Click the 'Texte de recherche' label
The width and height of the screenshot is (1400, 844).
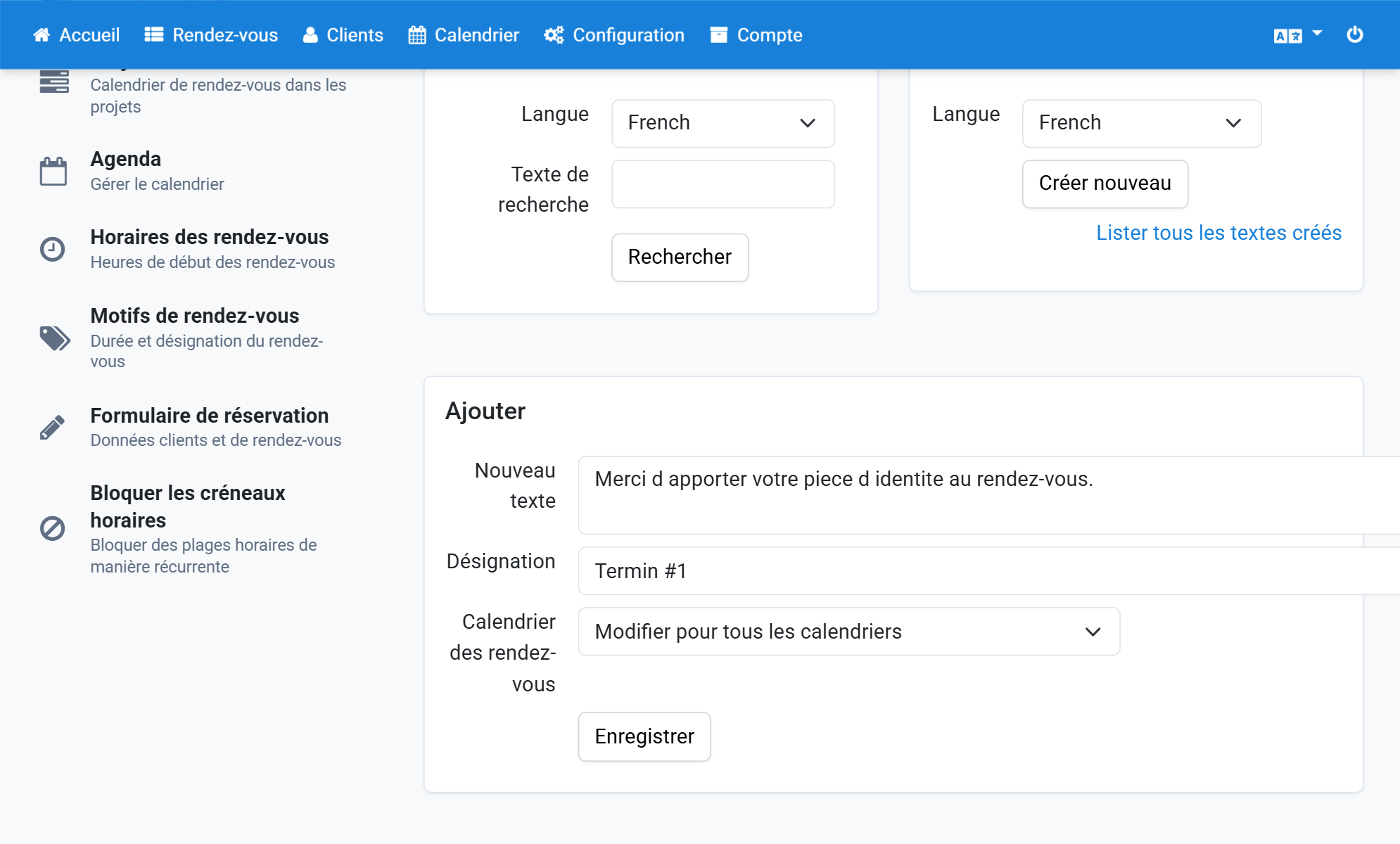pos(543,189)
